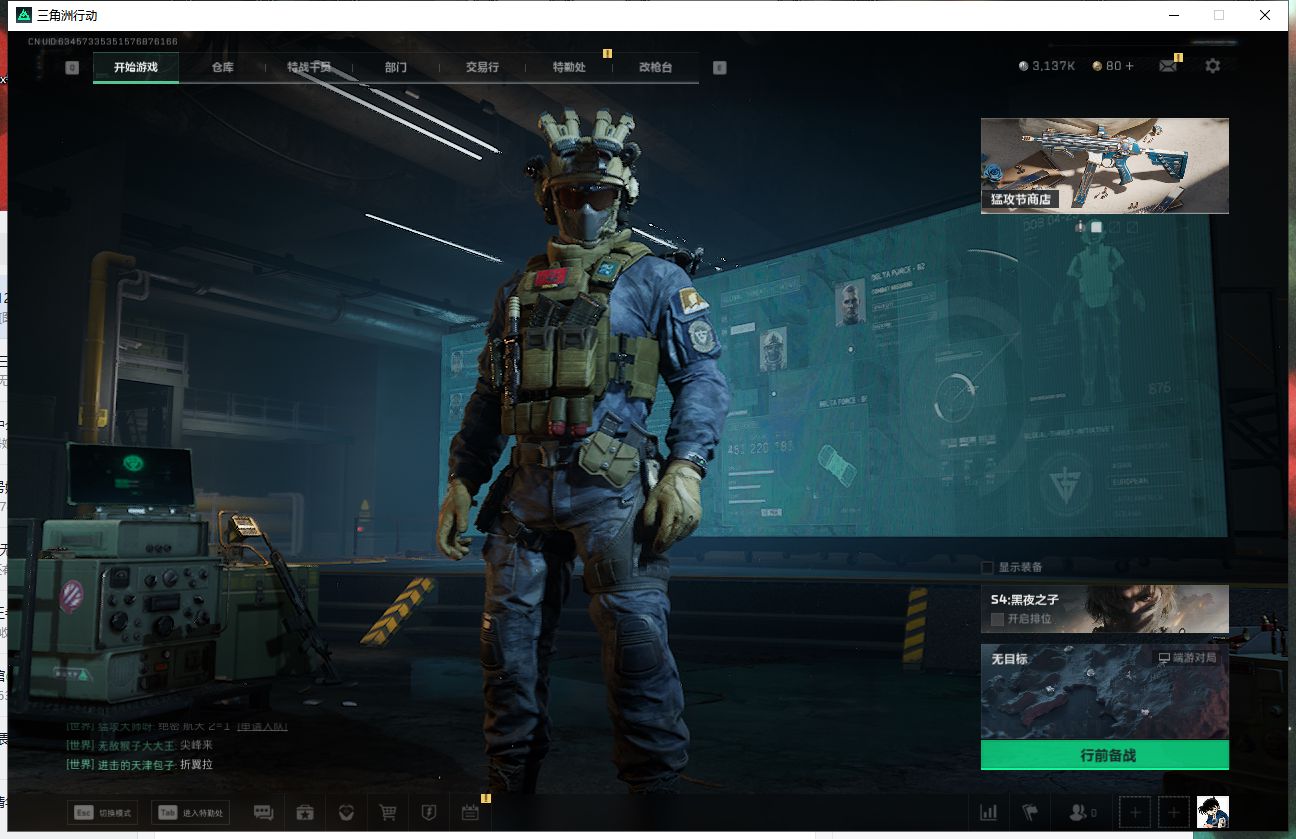Open the 开始游戏 tab
This screenshot has width=1296, height=839.
point(136,67)
